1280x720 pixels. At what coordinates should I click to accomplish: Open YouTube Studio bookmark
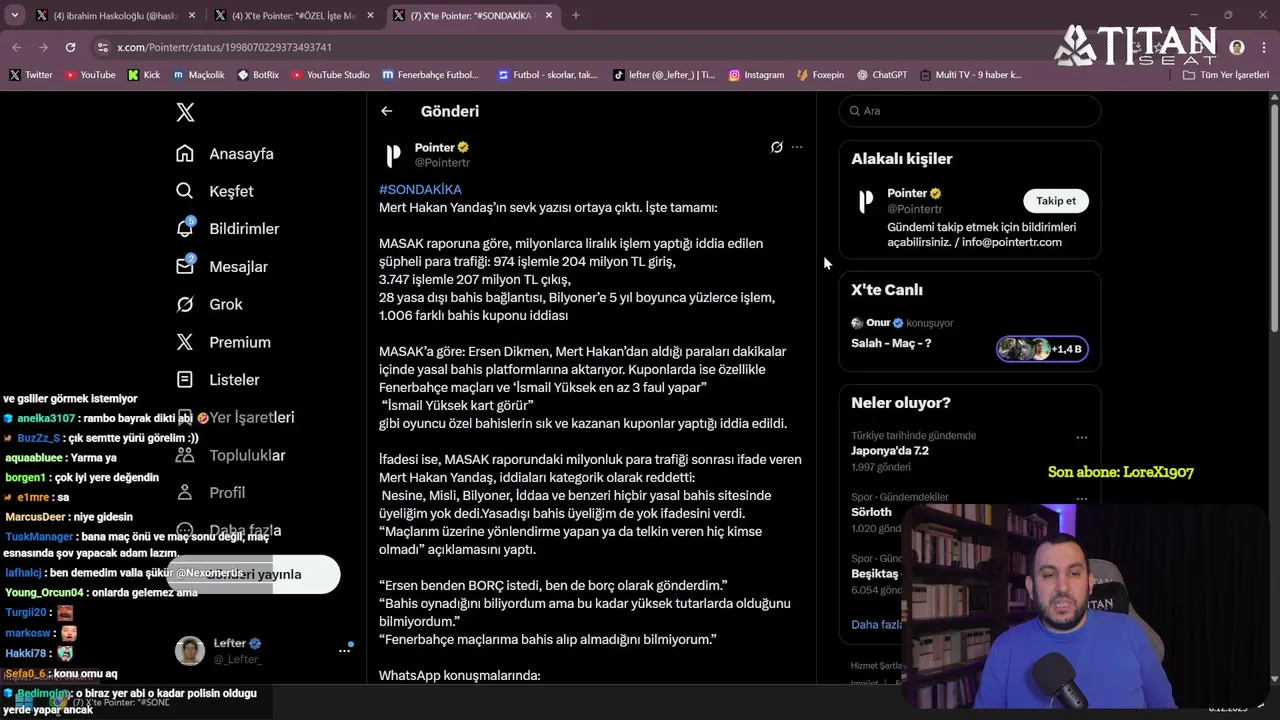click(329, 75)
